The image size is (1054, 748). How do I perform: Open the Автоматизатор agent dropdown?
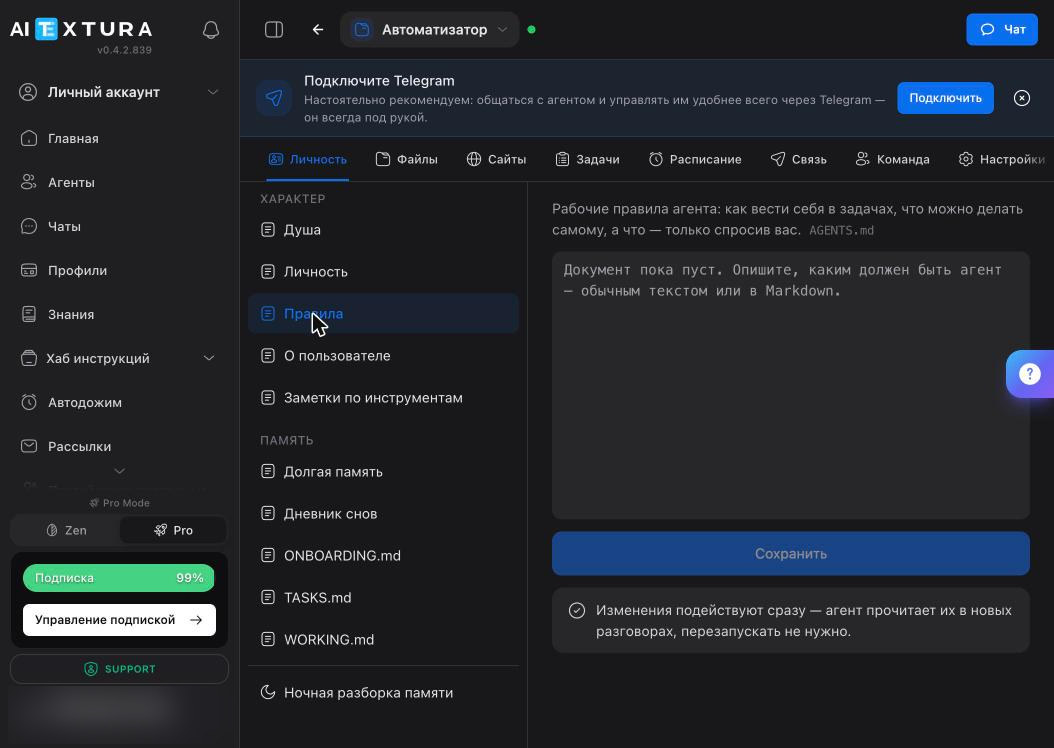[430, 30]
